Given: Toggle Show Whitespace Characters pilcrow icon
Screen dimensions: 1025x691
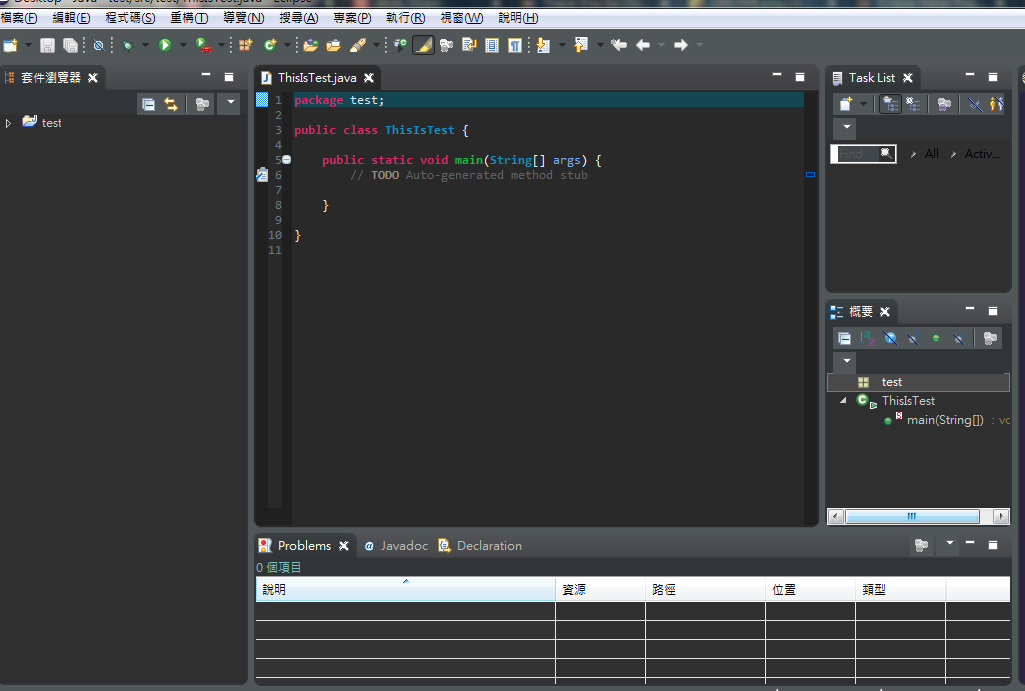Looking at the screenshot, I should click(515, 45).
